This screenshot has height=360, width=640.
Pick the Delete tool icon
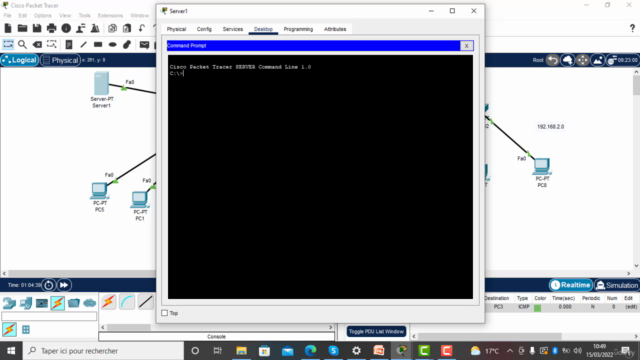pyautogui.click(x=37, y=44)
